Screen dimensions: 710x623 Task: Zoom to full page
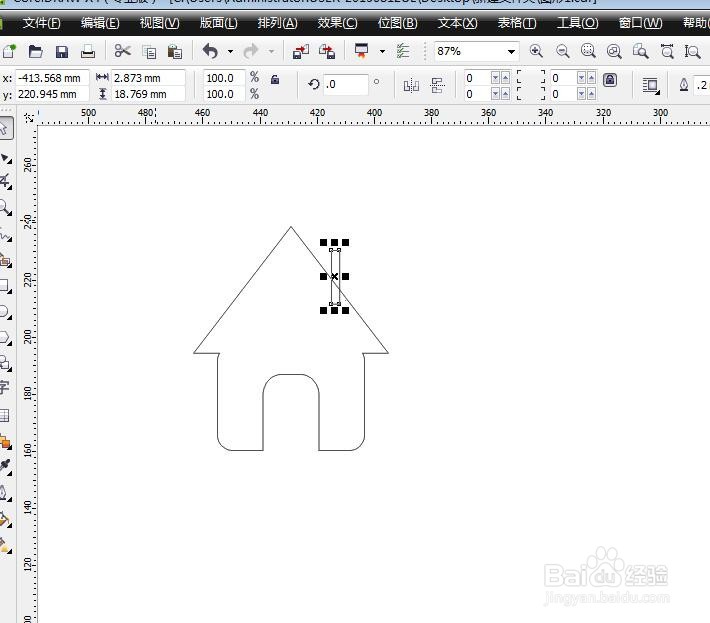click(640, 51)
